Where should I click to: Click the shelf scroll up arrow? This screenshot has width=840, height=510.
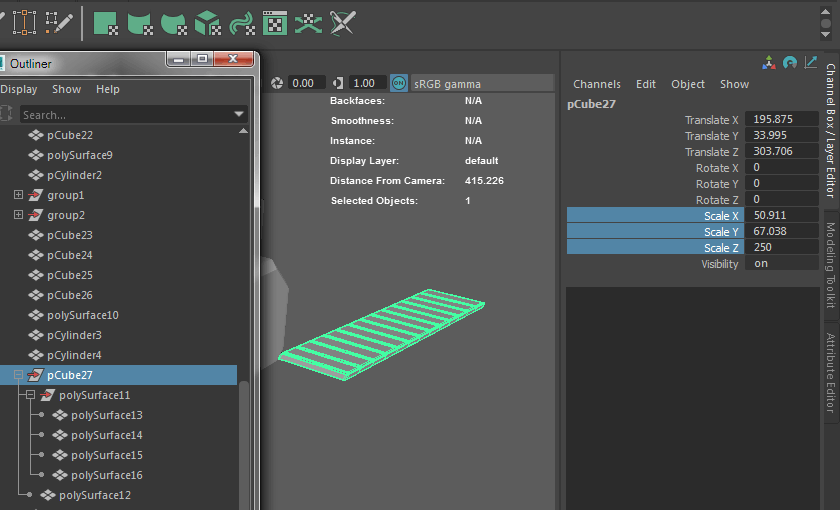[826, 11]
